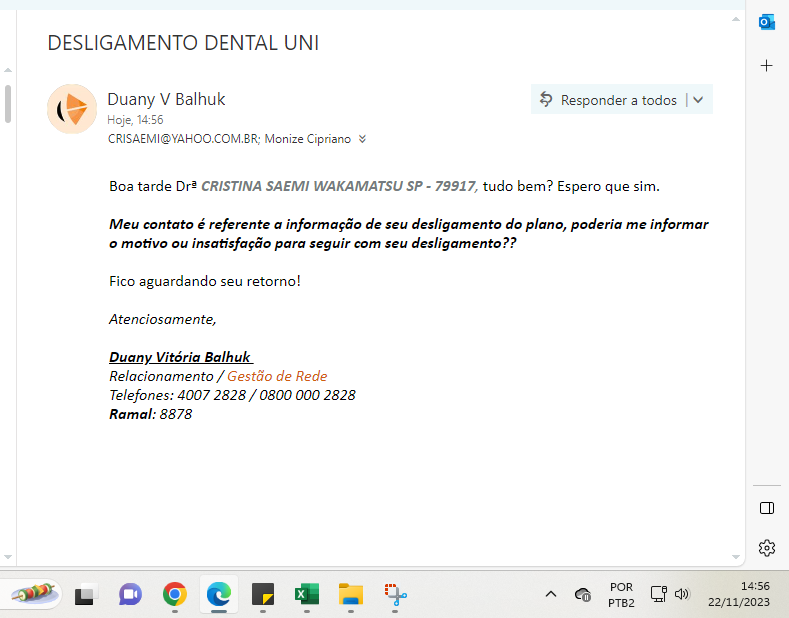Open Task View from taskbar

click(x=86, y=595)
